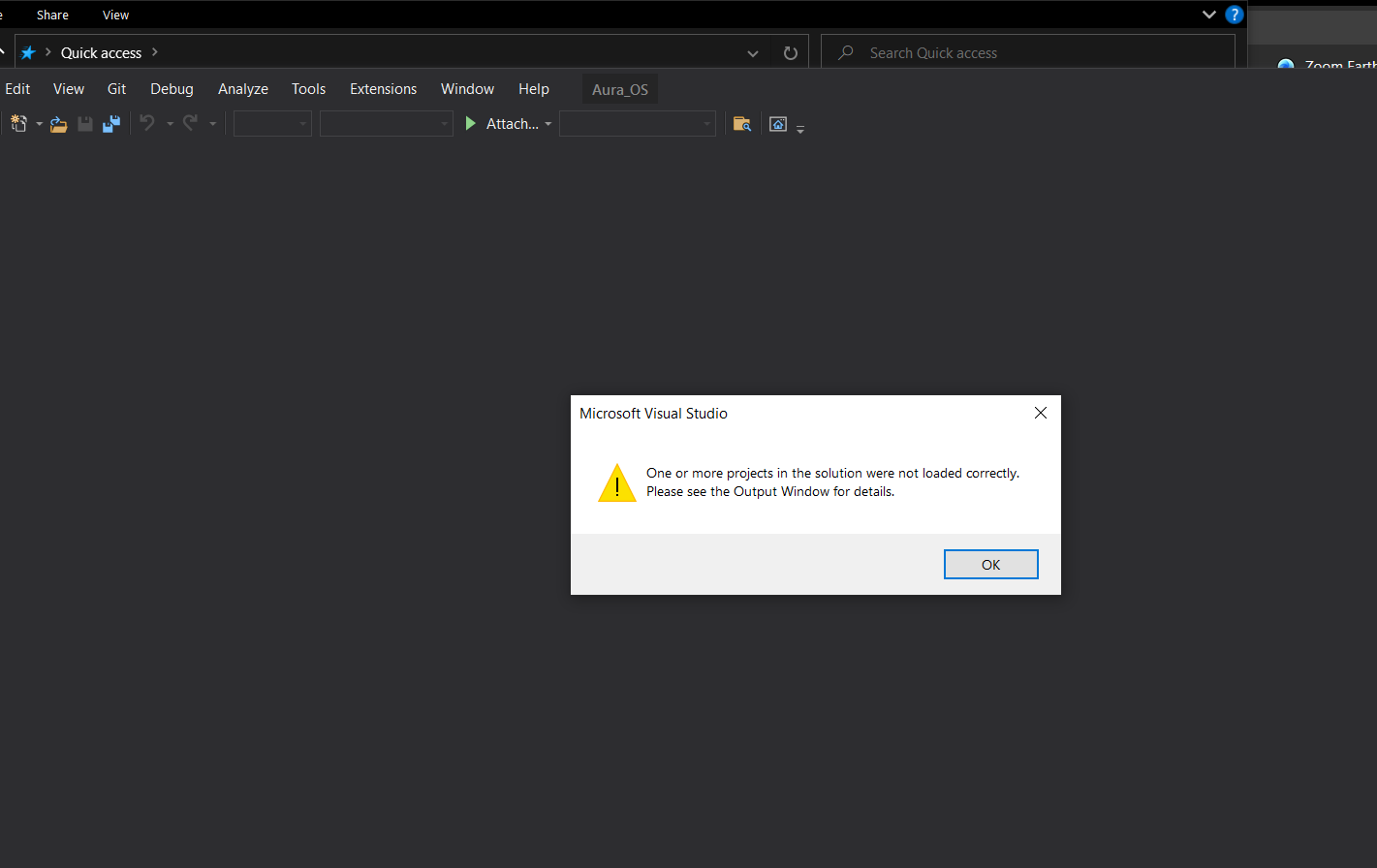Select the Open File toolbar icon
Image resolution: width=1377 pixels, height=868 pixels.
tap(58, 123)
